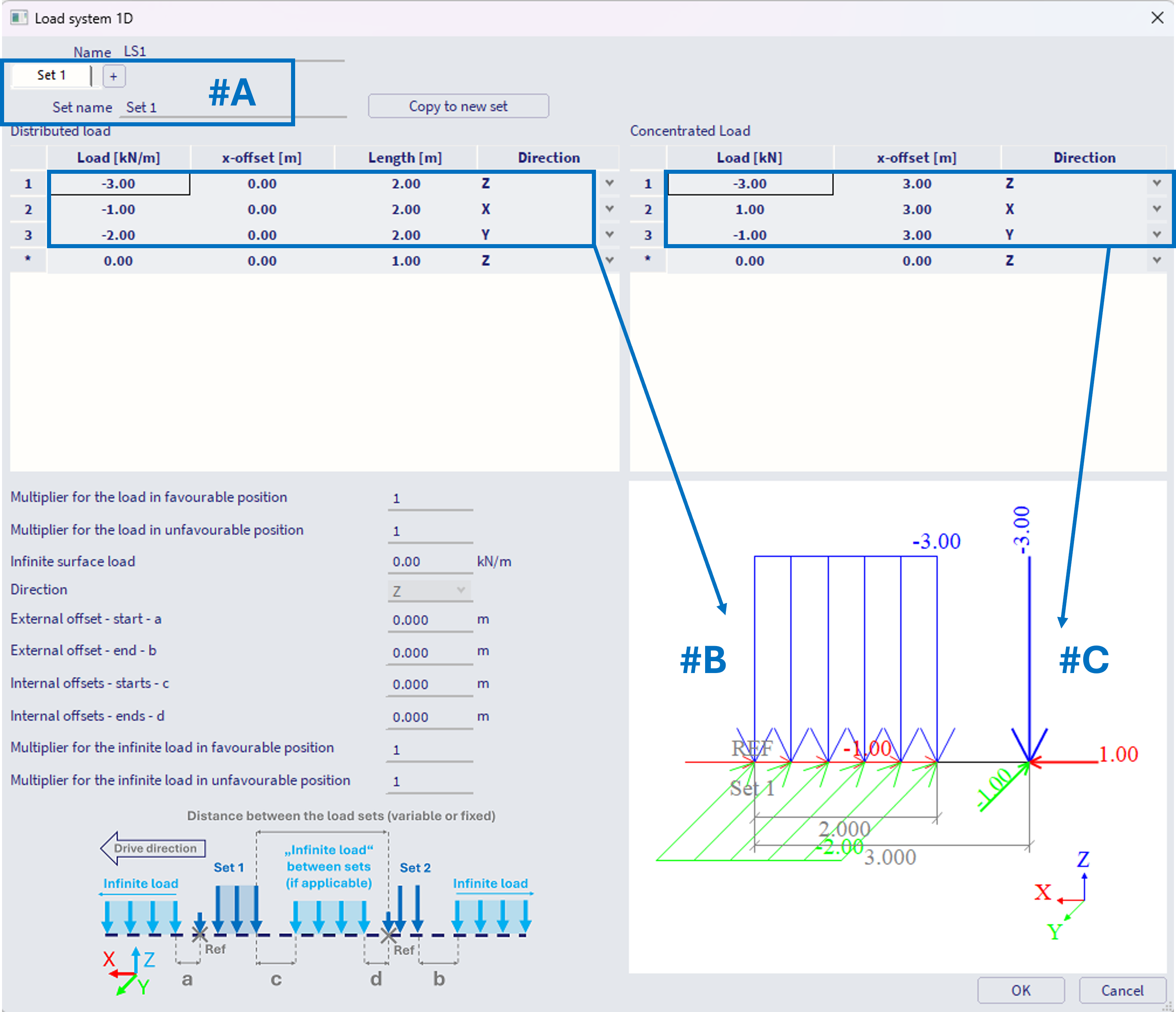Click External offset start a field
The width and height of the screenshot is (1176, 1012).
[x=429, y=619]
